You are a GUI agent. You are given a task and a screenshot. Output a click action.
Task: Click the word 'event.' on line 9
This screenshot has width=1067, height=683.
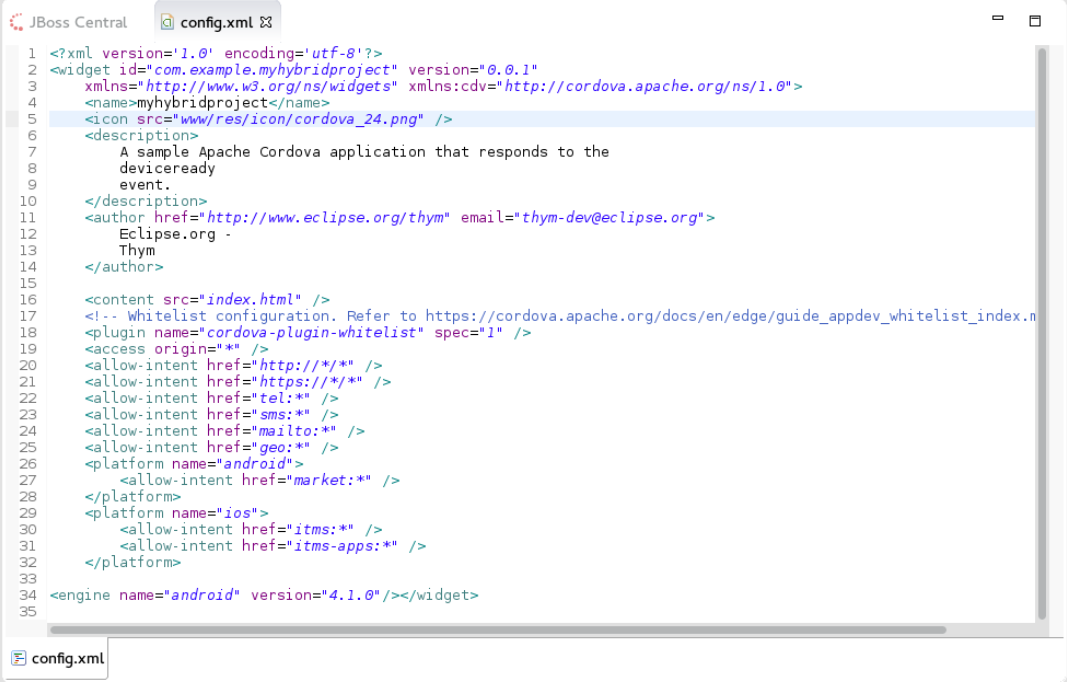(145, 184)
